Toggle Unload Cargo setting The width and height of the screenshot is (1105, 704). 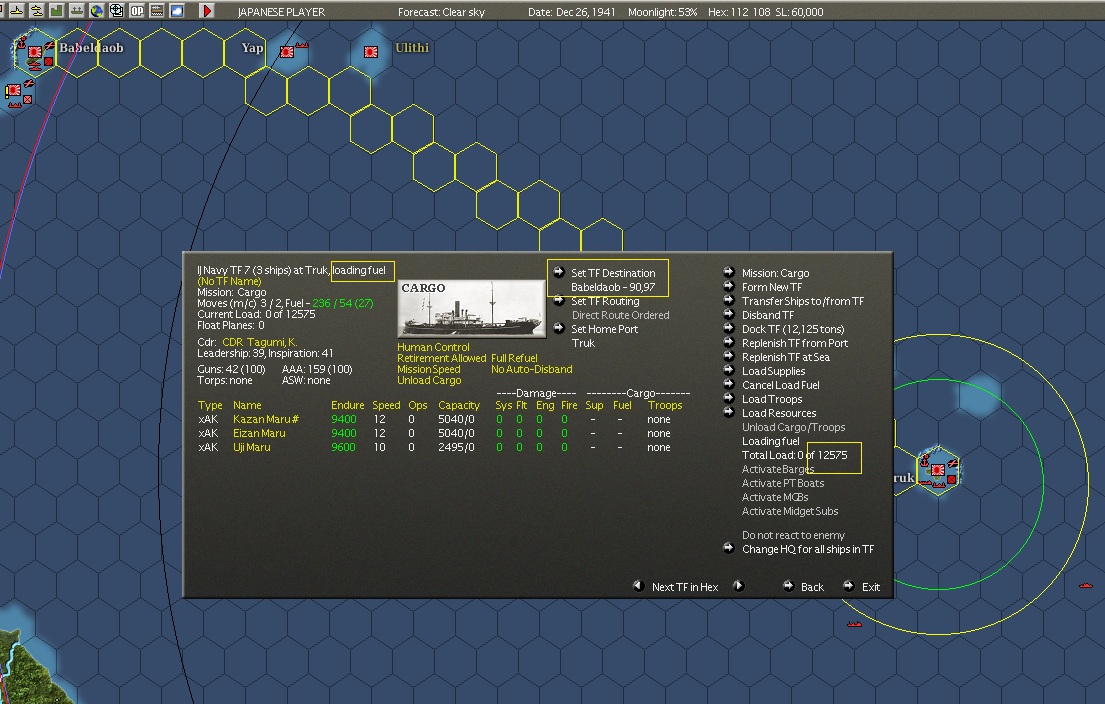tap(428, 381)
